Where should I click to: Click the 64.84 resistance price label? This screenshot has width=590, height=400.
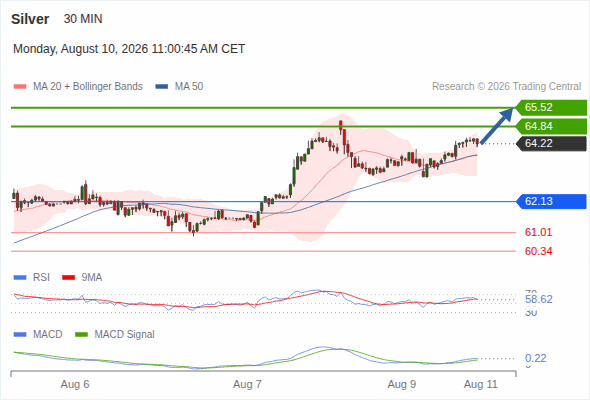[551, 126]
